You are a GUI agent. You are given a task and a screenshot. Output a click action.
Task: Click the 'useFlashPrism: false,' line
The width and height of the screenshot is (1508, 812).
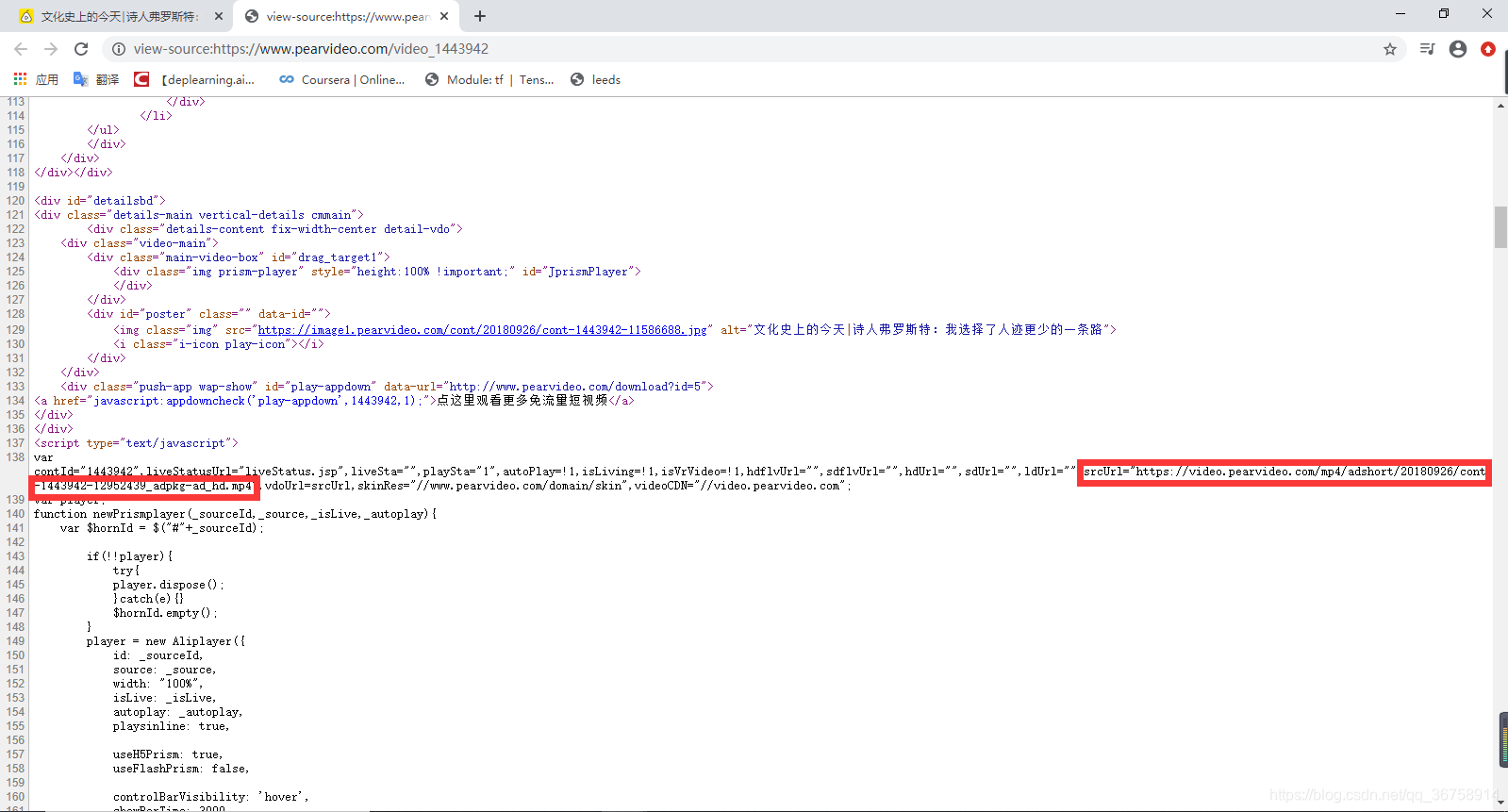point(181,769)
